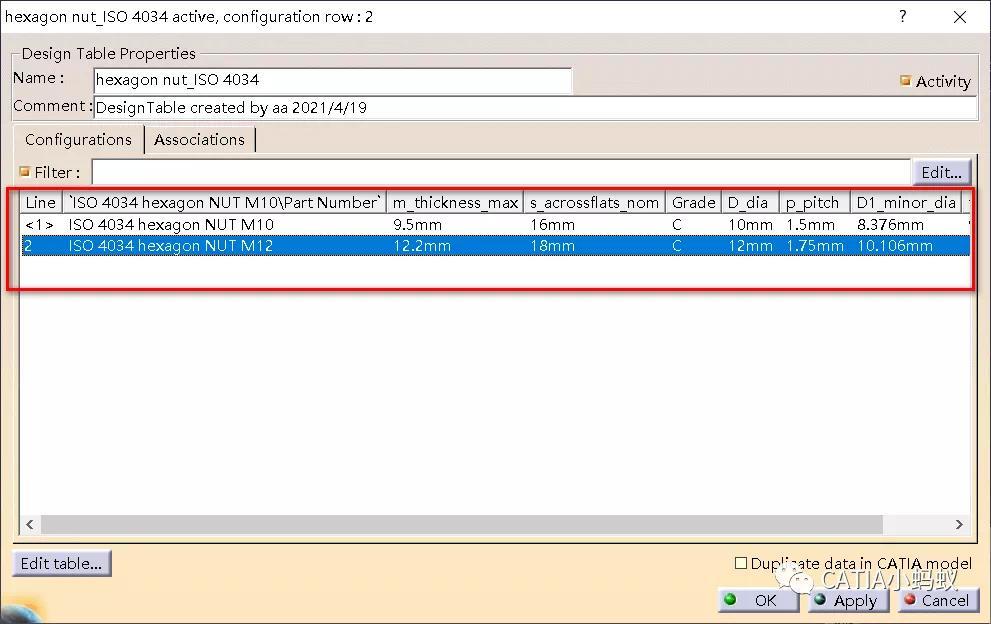
Task: Click the Grade C cell in the M12 row
Action: (677, 245)
